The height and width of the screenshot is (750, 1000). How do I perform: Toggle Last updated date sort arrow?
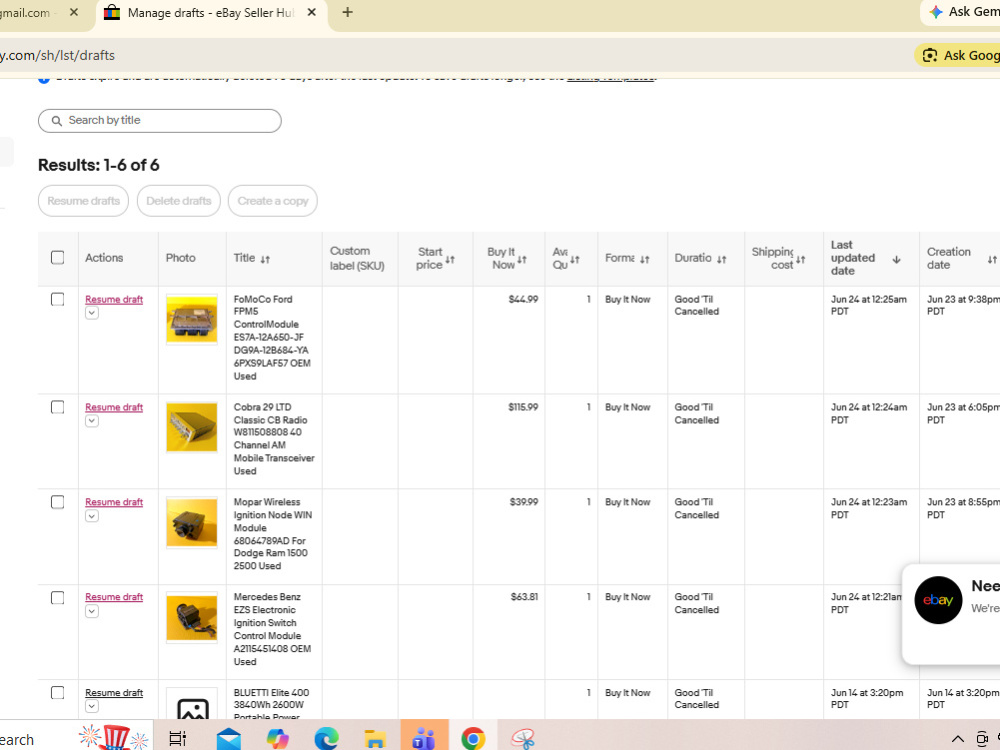point(897,259)
